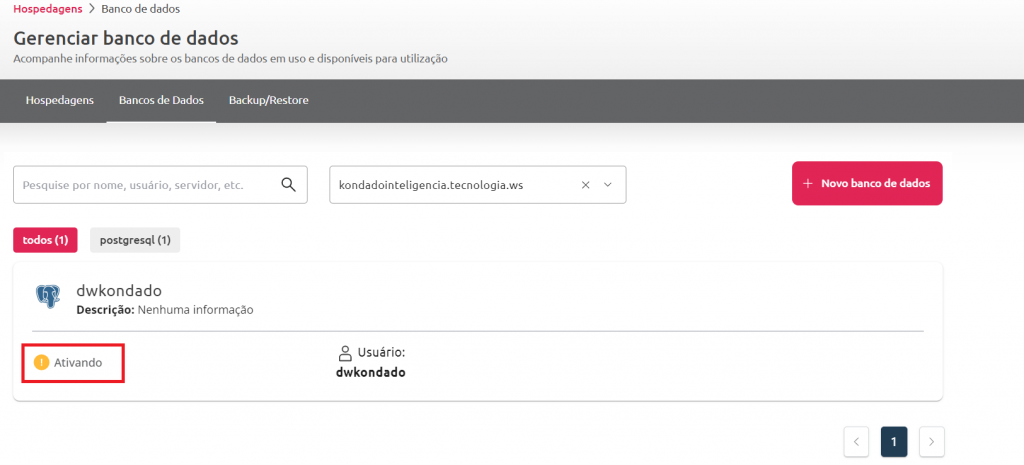1024x465 pixels.
Task: Click the plus icon on the Novo banco button
Action: pyautogui.click(x=808, y=184)
